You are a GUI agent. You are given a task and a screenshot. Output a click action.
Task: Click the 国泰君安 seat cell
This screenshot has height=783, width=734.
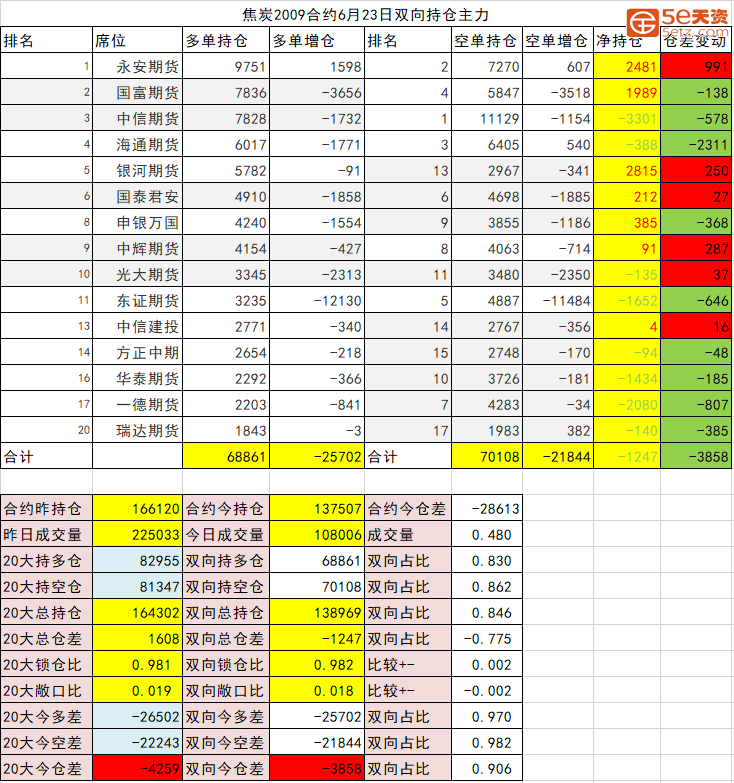pos(137,196)
